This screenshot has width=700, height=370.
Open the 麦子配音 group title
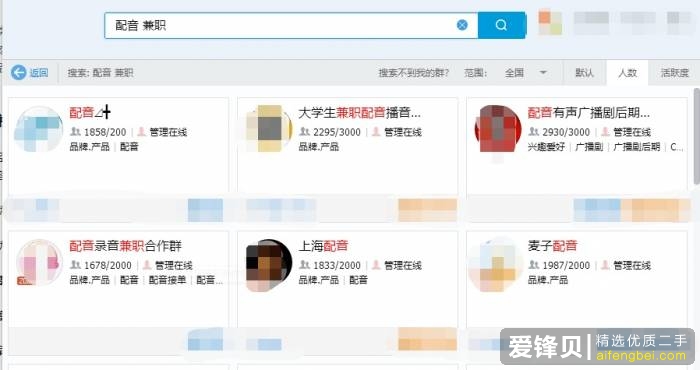(552, 245)
